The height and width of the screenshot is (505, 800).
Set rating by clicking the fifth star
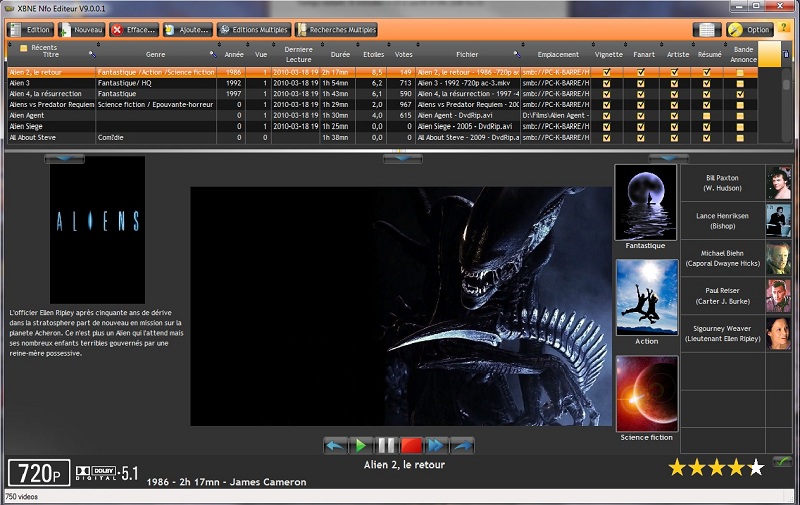(756, 467)
